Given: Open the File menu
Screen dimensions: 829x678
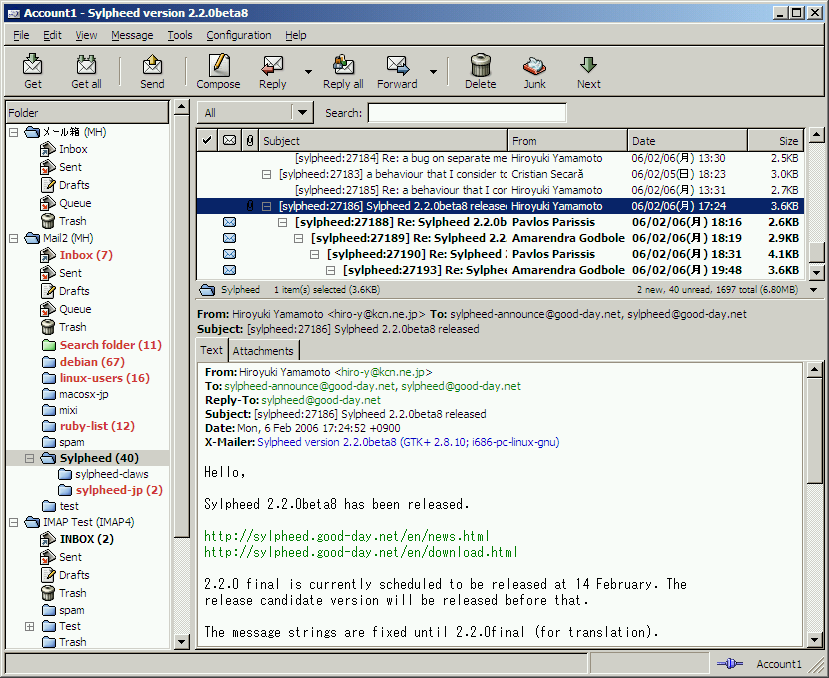Looking at the screenshot, I should 21,35.
